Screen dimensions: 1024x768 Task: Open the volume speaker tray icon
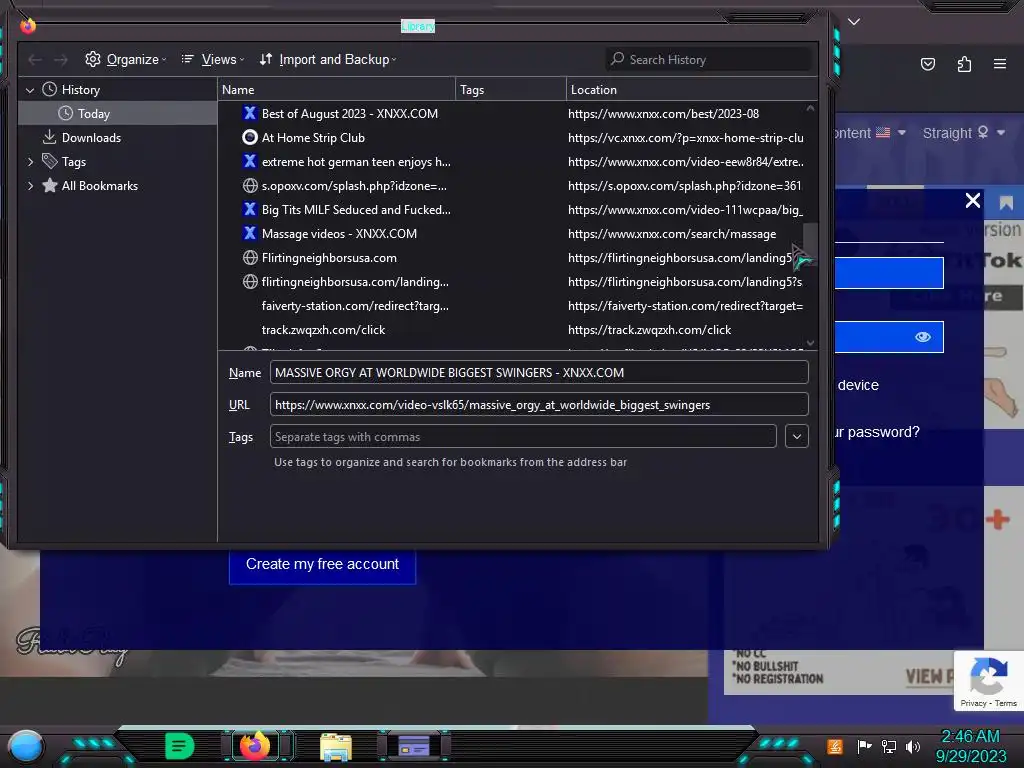pyautogui.click(x=913, y=746)
